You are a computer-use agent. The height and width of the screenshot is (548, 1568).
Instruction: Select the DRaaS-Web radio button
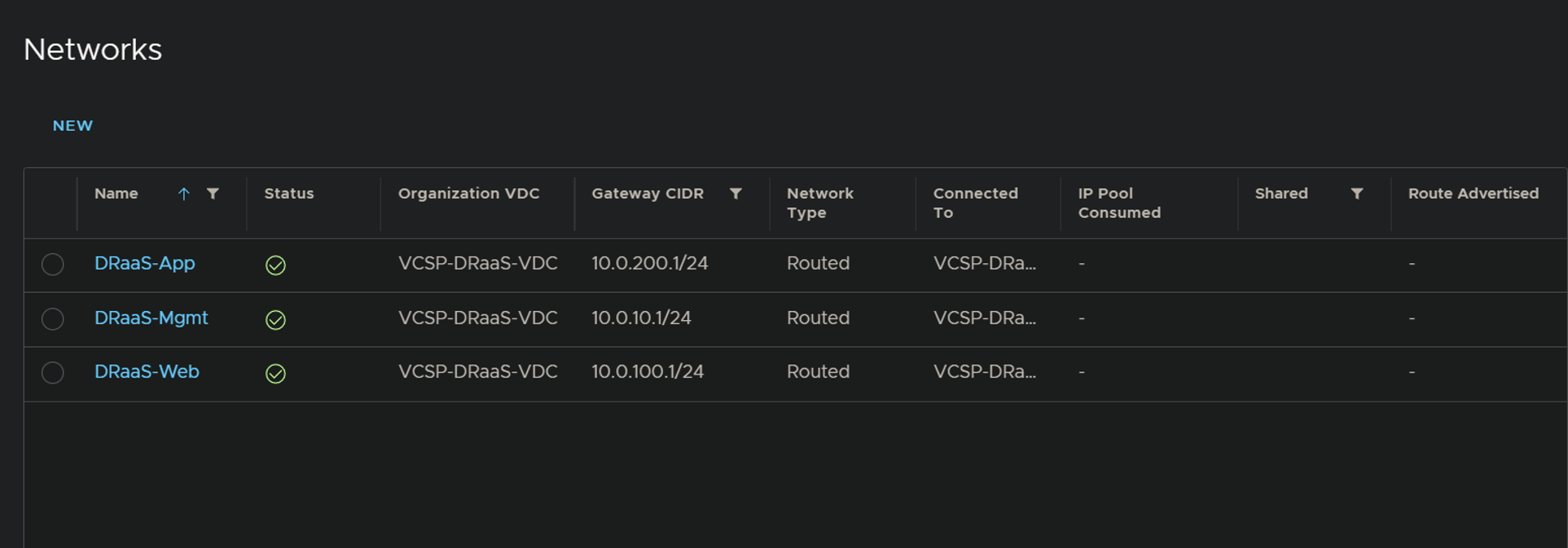pos(53,373)
